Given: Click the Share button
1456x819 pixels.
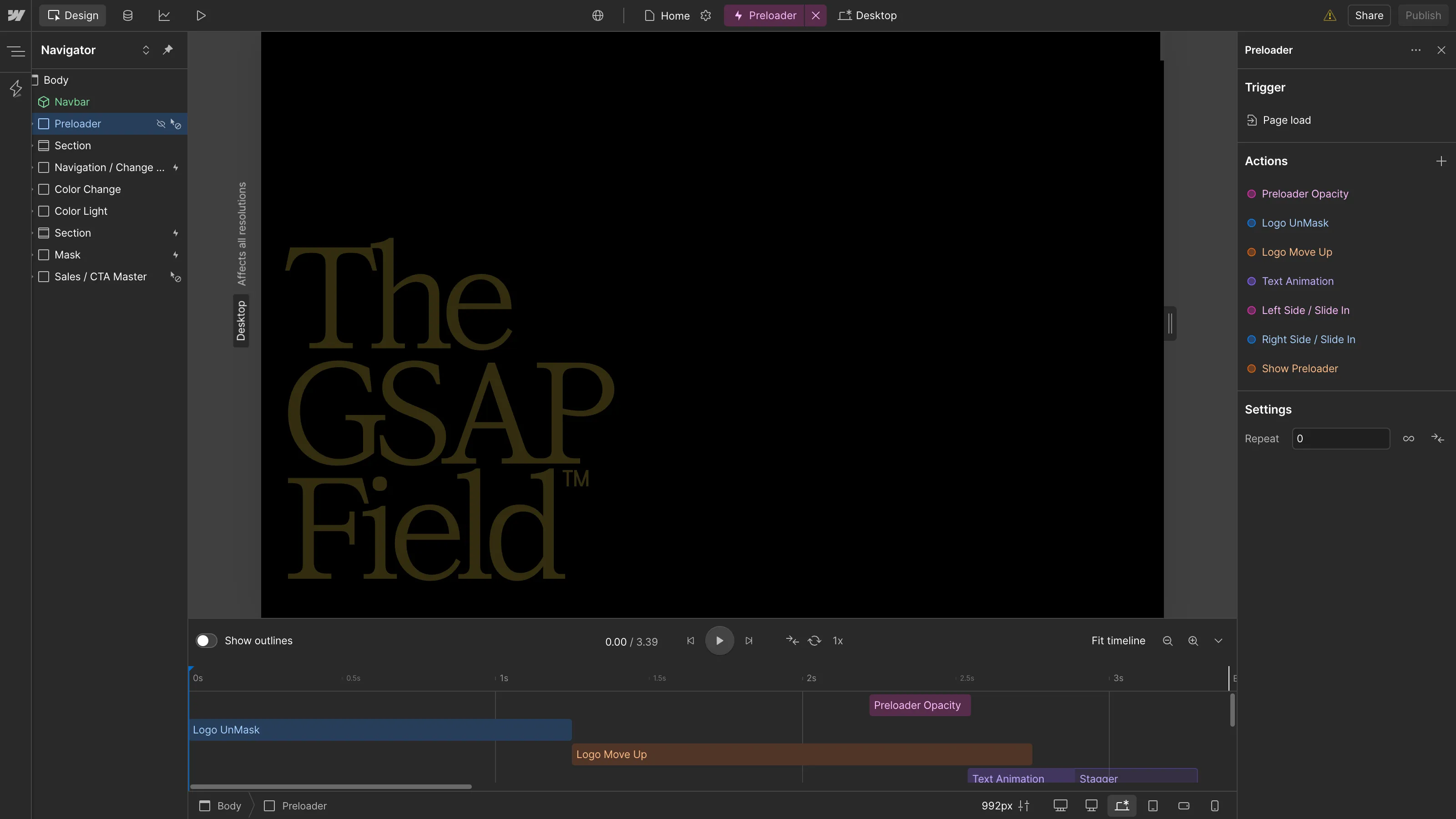Looking at the screenshot, I should pos(1369,15).
